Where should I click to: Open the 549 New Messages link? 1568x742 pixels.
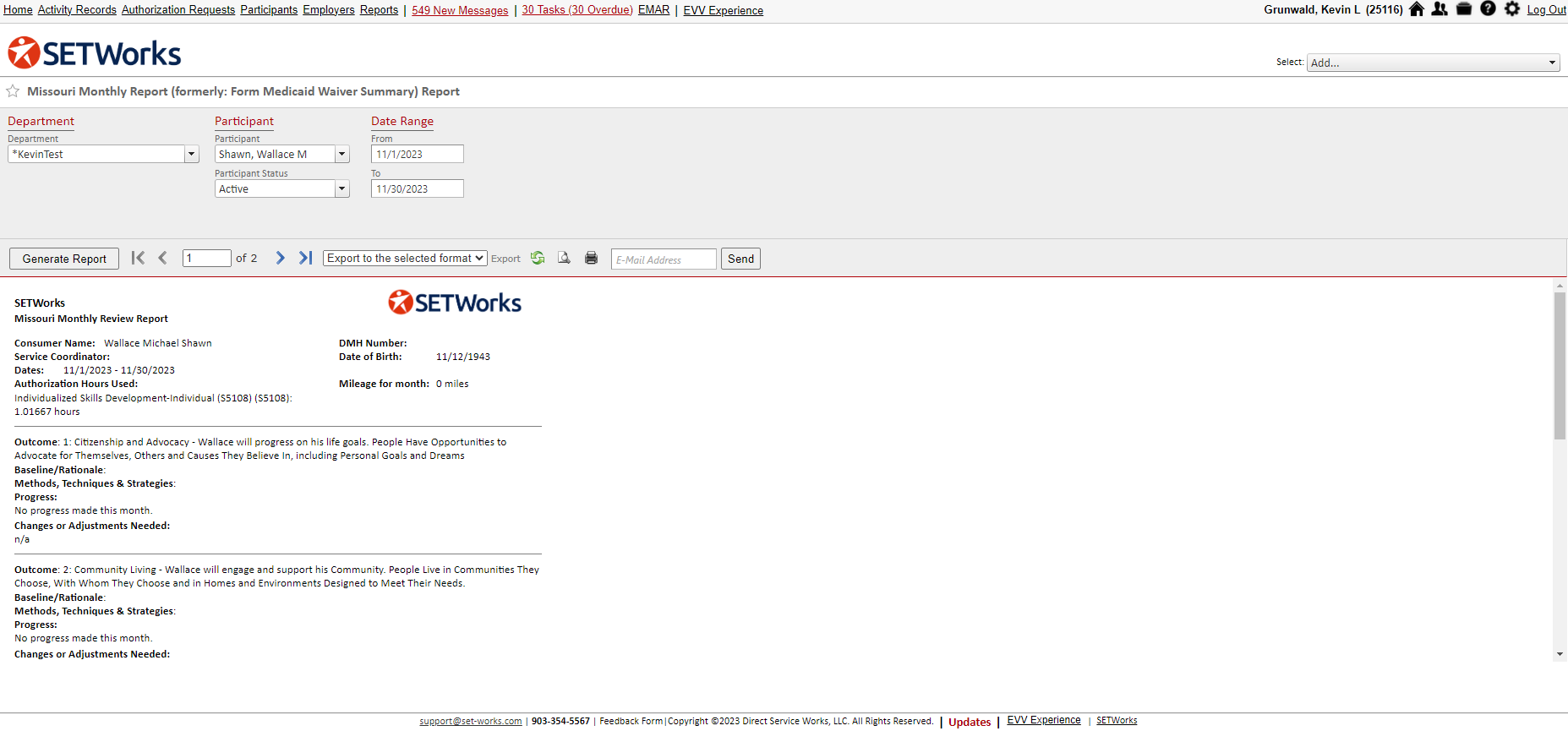460,10
